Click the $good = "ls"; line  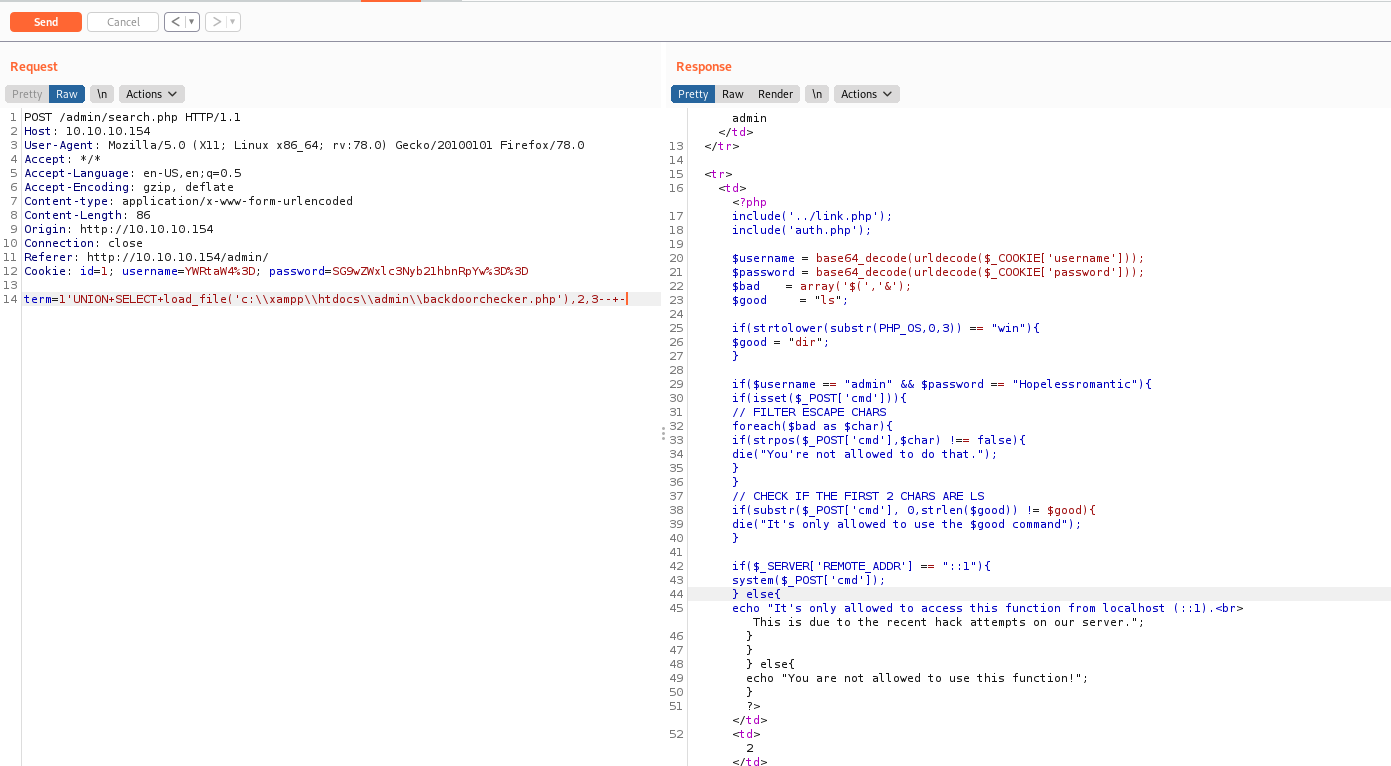pos(790,300)
